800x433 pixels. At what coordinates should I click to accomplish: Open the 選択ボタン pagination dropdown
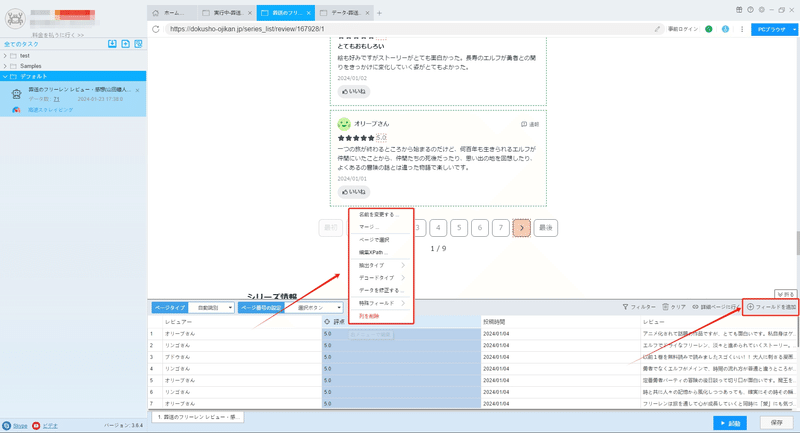click(x=314, y=308)
